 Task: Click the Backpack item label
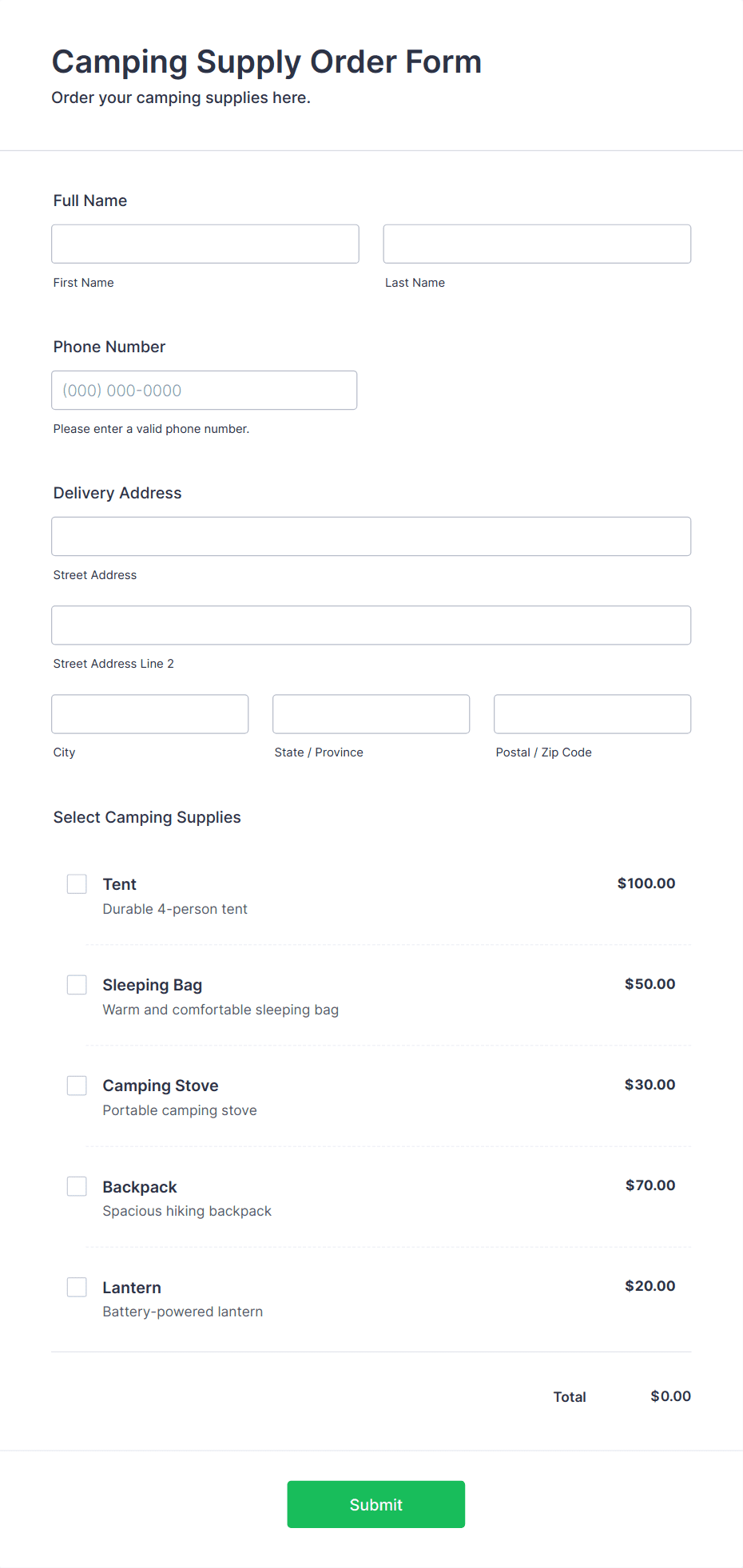(140, 1187)
